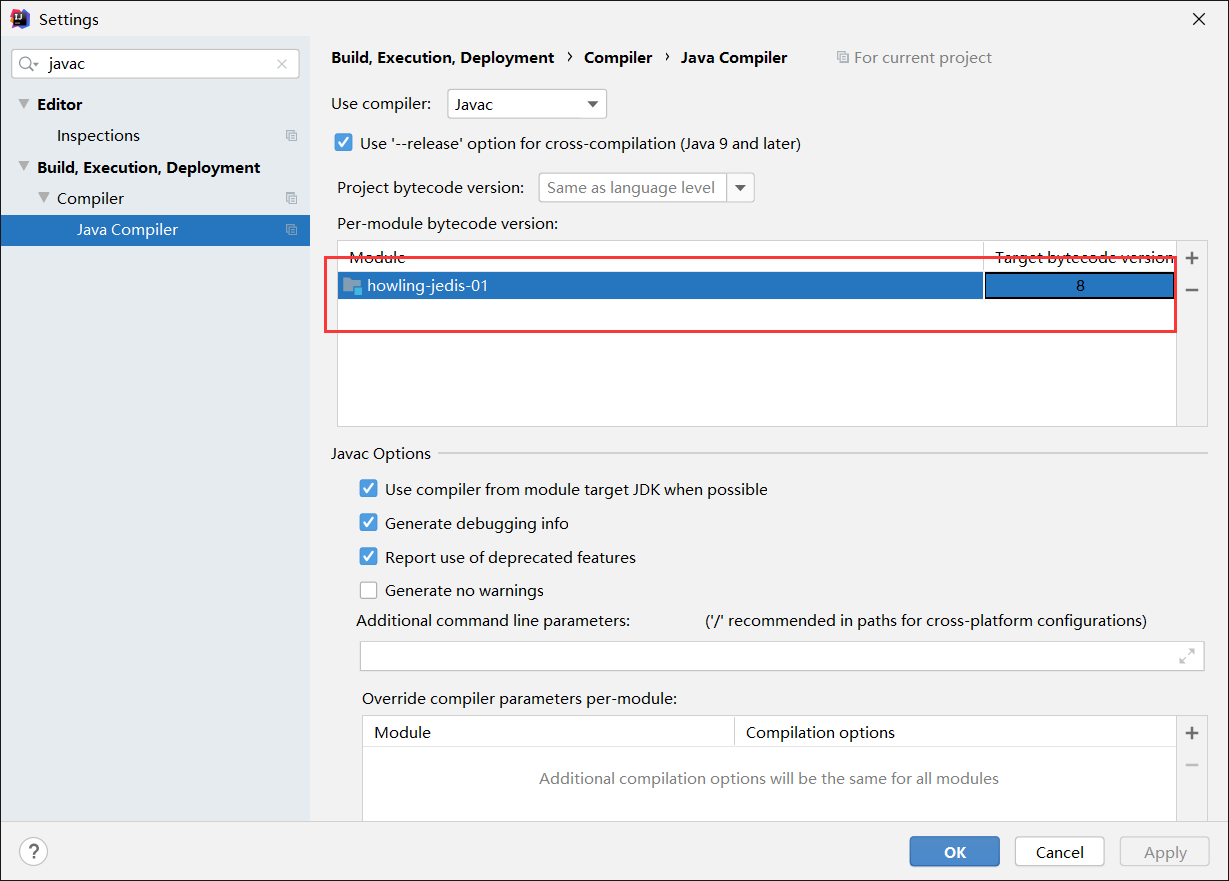Disable Generate debugging info checkbox

pos(369,523)
